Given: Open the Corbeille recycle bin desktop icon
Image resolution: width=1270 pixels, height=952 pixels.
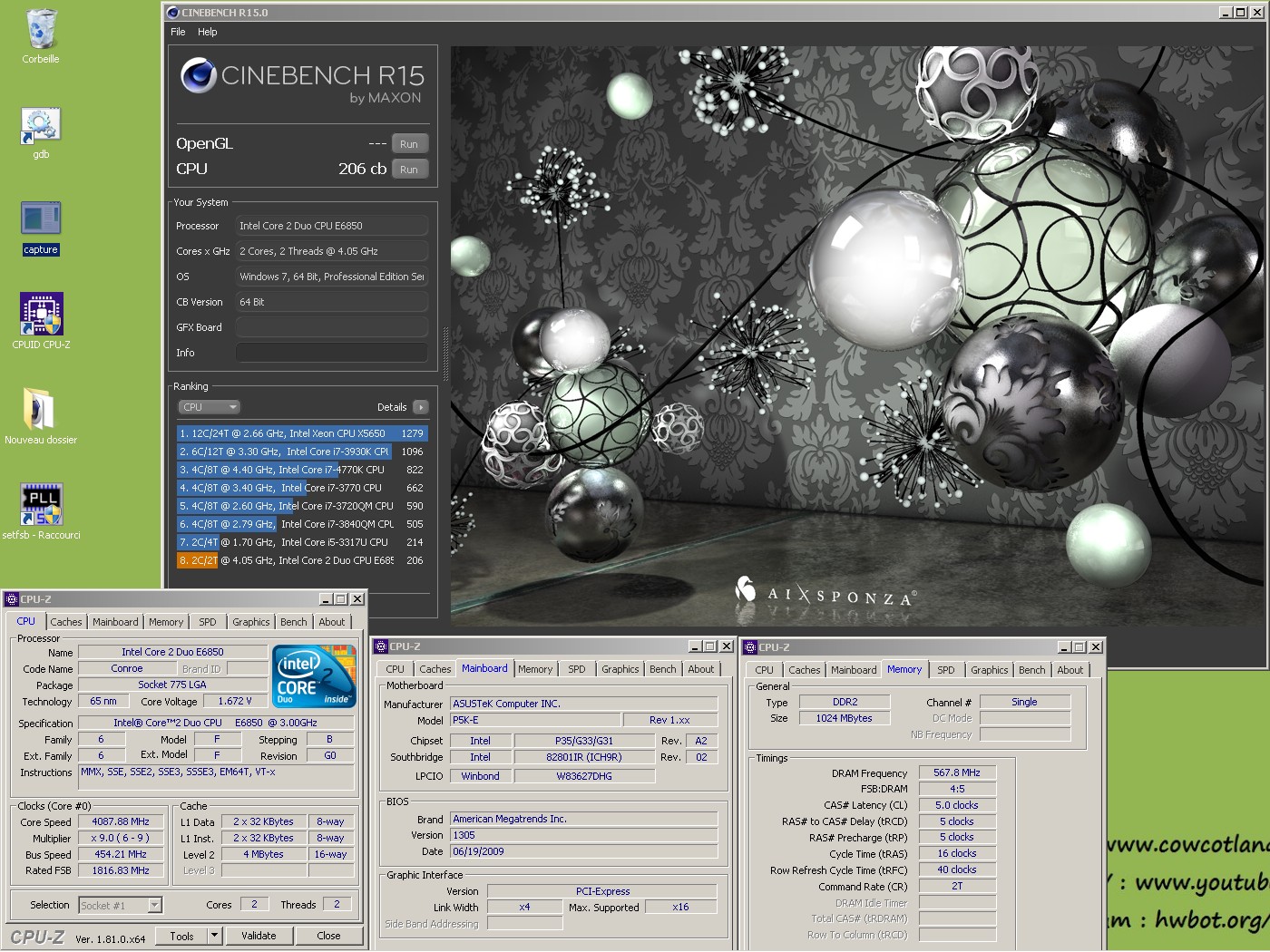Looking at the screenshot, I should coord(41,29).
